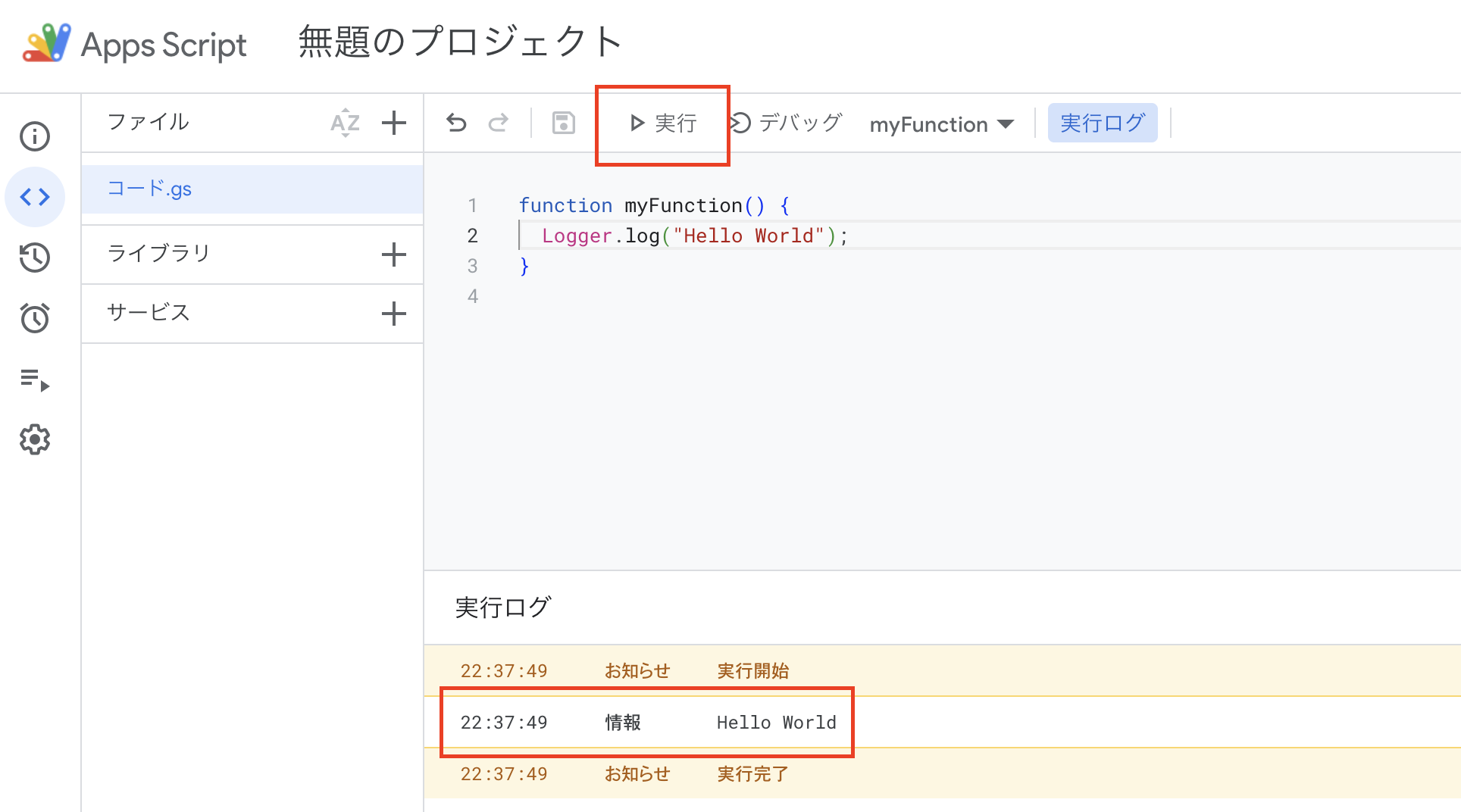
Task: Run the script with the 実行 button
Action: click(x=663, y=123)
